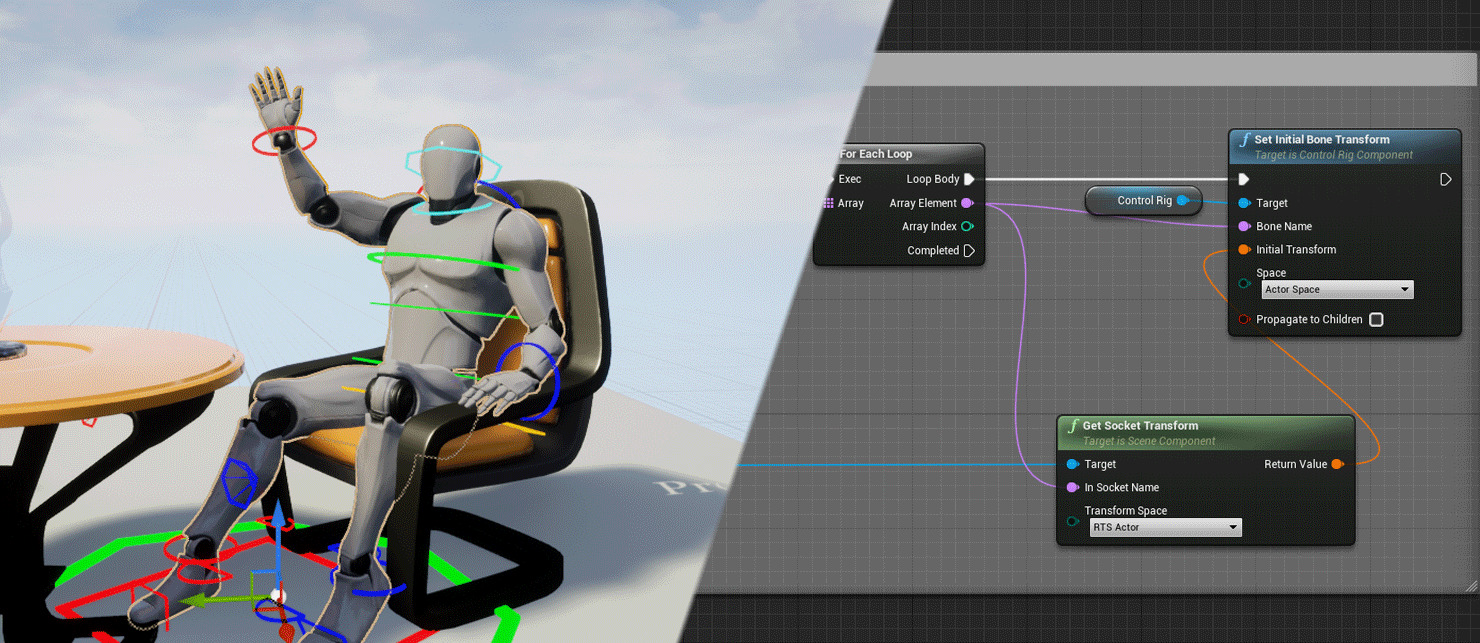Screen dimensions: 1480x643
Task: Open the Actor Space dropdown
Action: (1337, 290)
